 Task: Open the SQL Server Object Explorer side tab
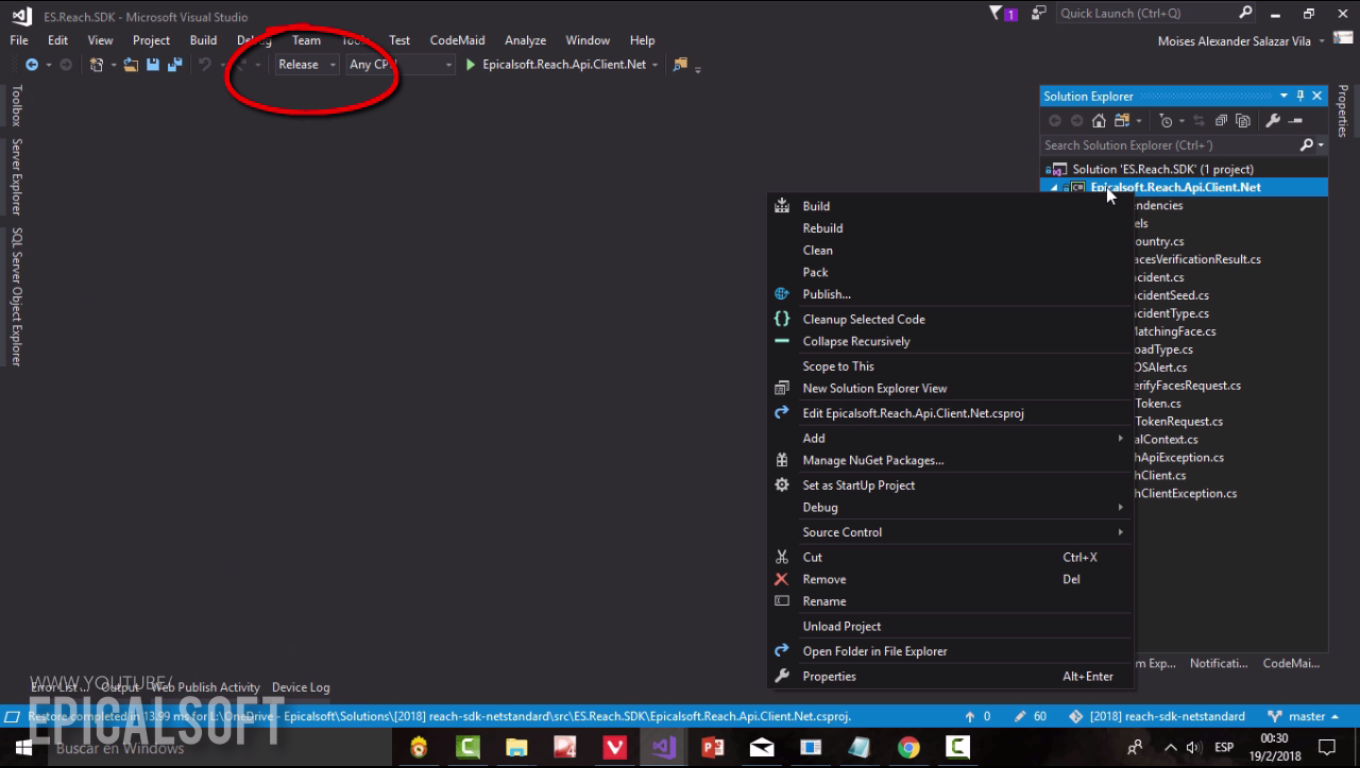(16, 297)
